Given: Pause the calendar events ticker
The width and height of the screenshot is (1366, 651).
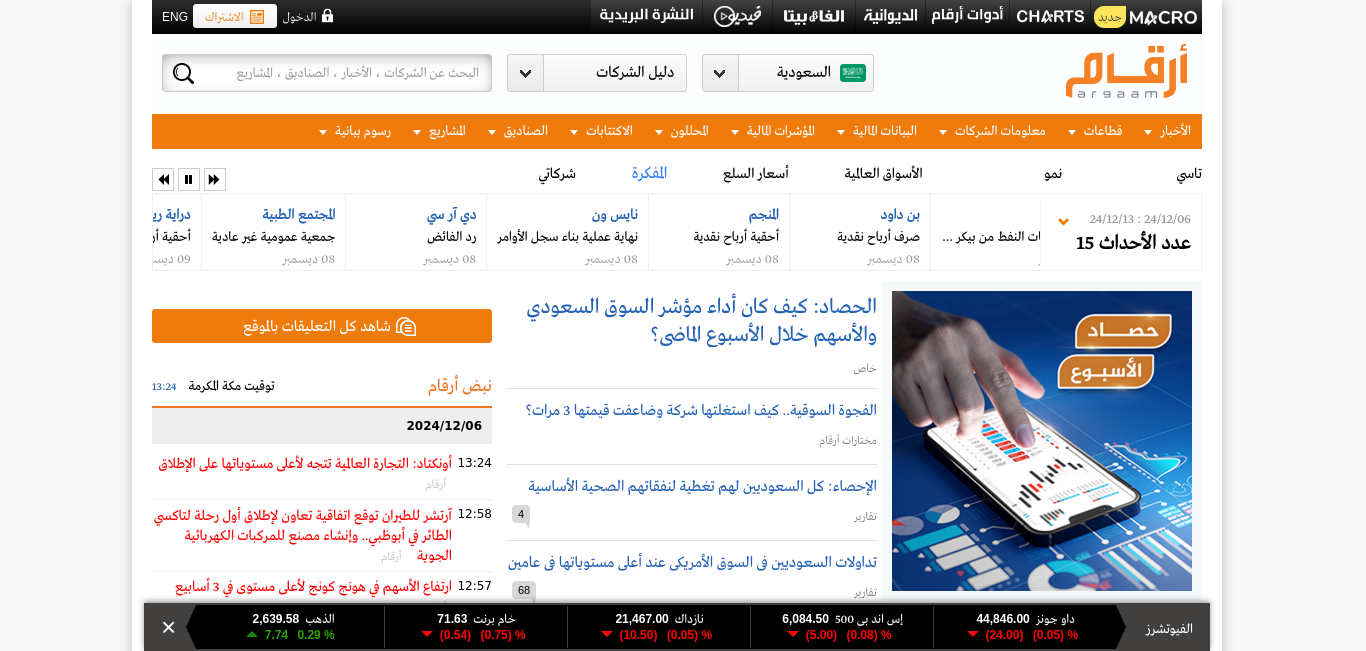Looking at the screenshot, I should [189, 179].
